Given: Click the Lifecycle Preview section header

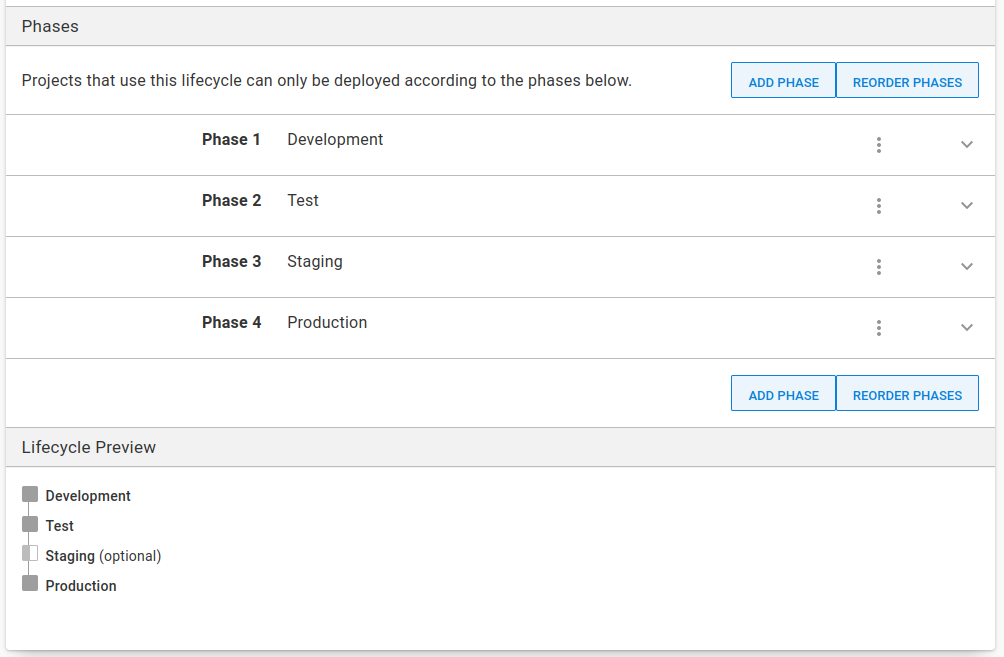Looking at the screenshot, I should [89, 448].
